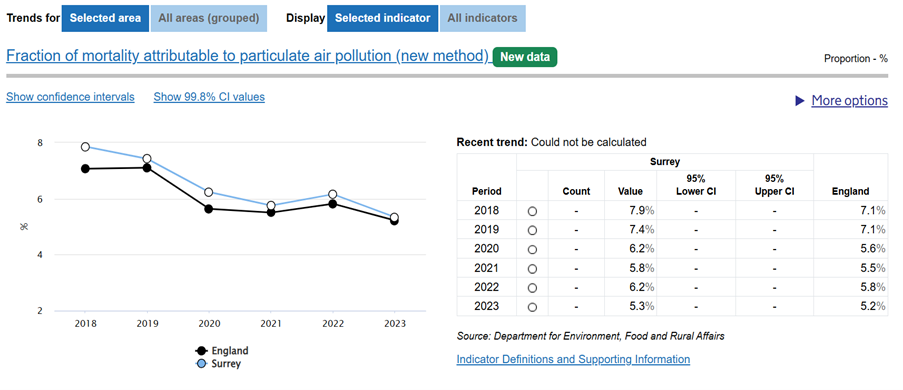Image resolution: width=903 pixels, height=390 pixels.
Task: Show 99.8% CI values
Action: point(209,97)
